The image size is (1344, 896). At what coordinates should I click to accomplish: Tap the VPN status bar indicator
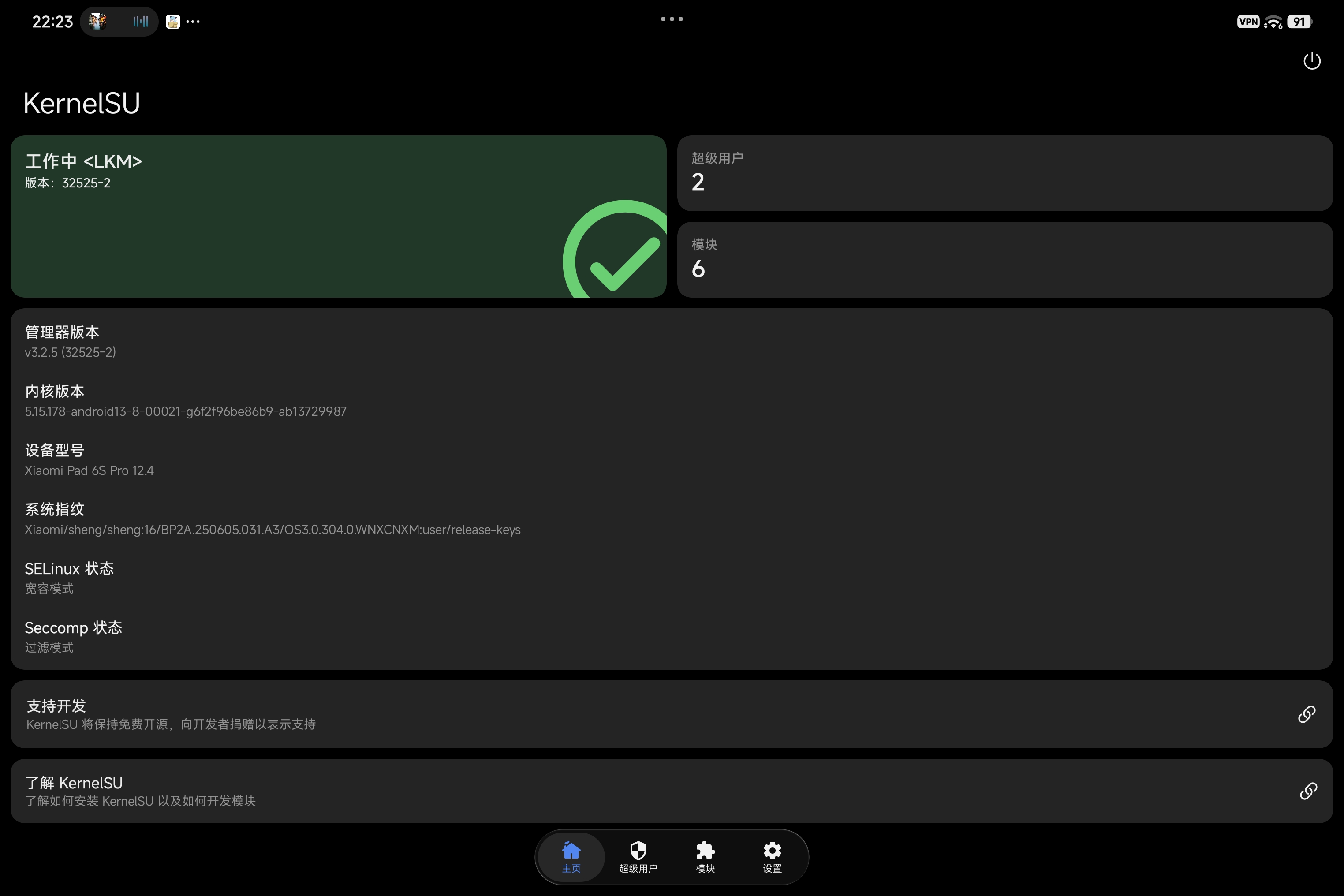point(1248,22)
